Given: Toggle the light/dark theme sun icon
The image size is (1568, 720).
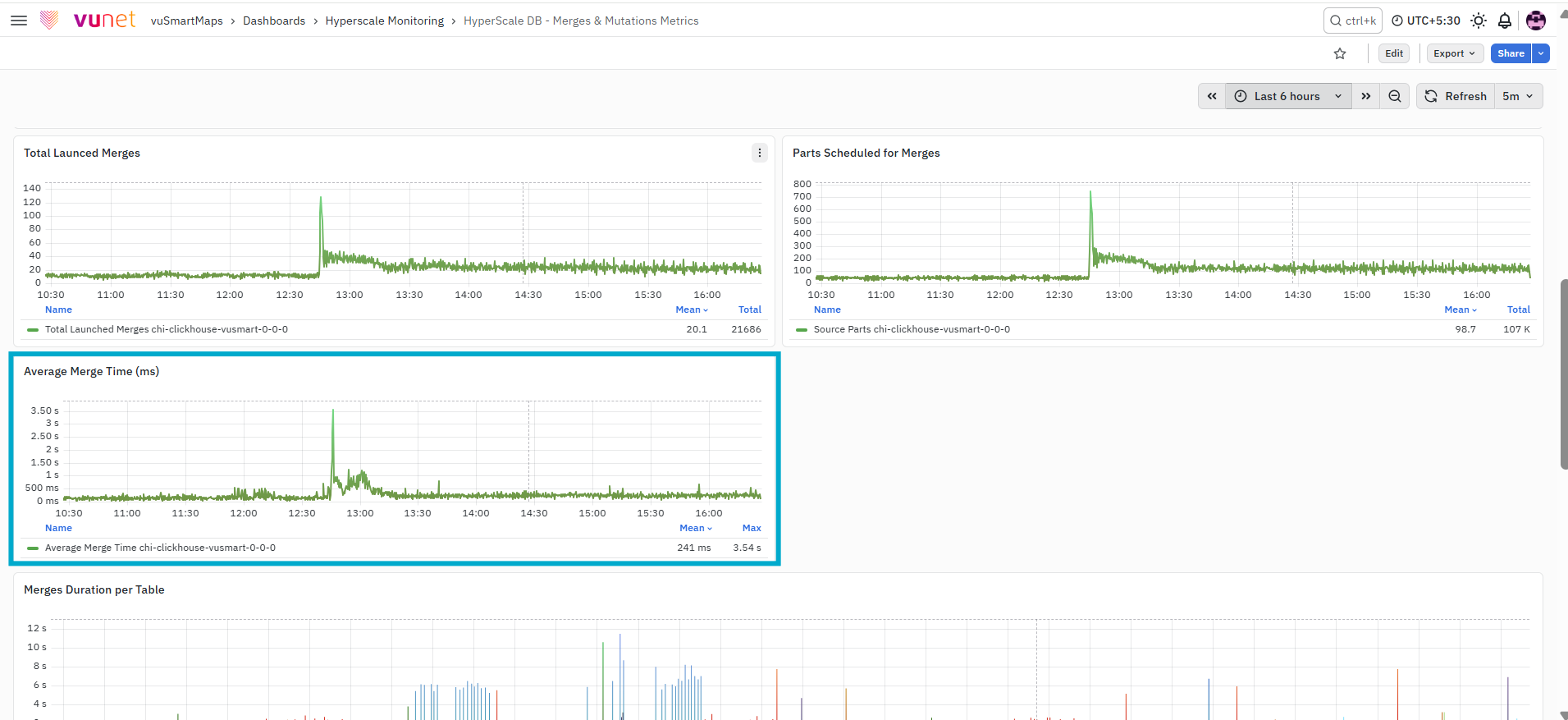Looking at the screenshot, I should click(1479, 21).
